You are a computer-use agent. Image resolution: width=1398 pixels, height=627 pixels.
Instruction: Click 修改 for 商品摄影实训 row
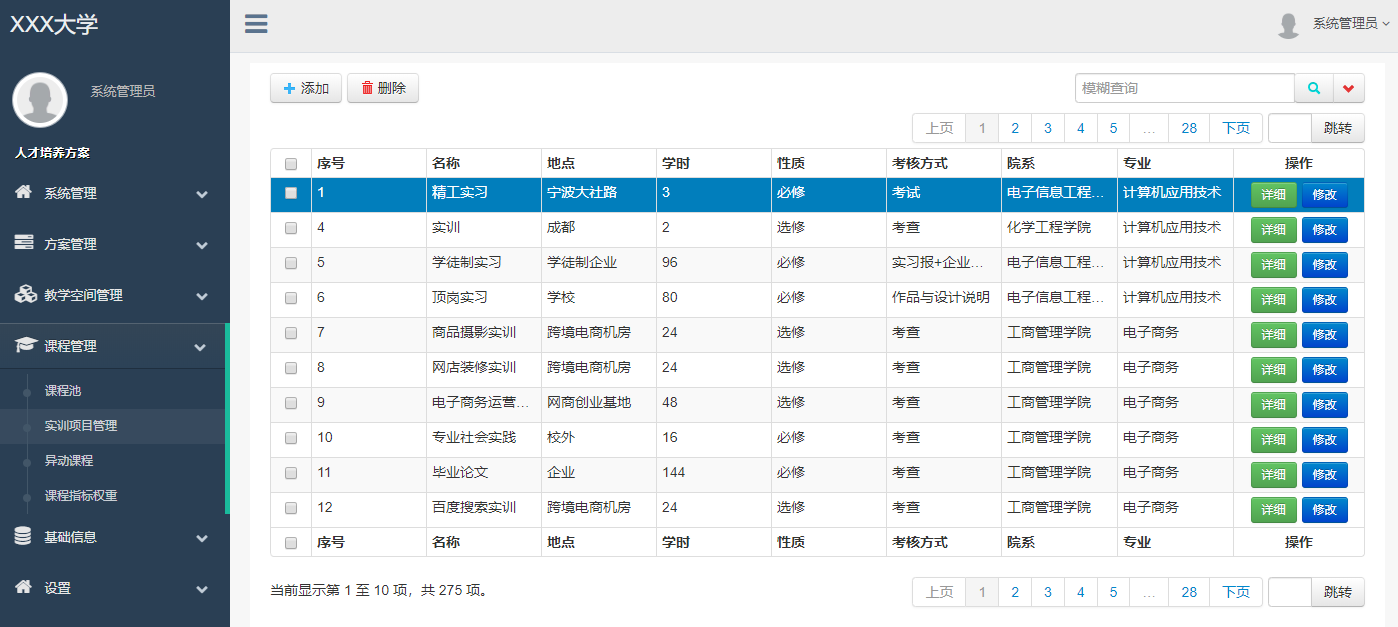click(1324, 335)
